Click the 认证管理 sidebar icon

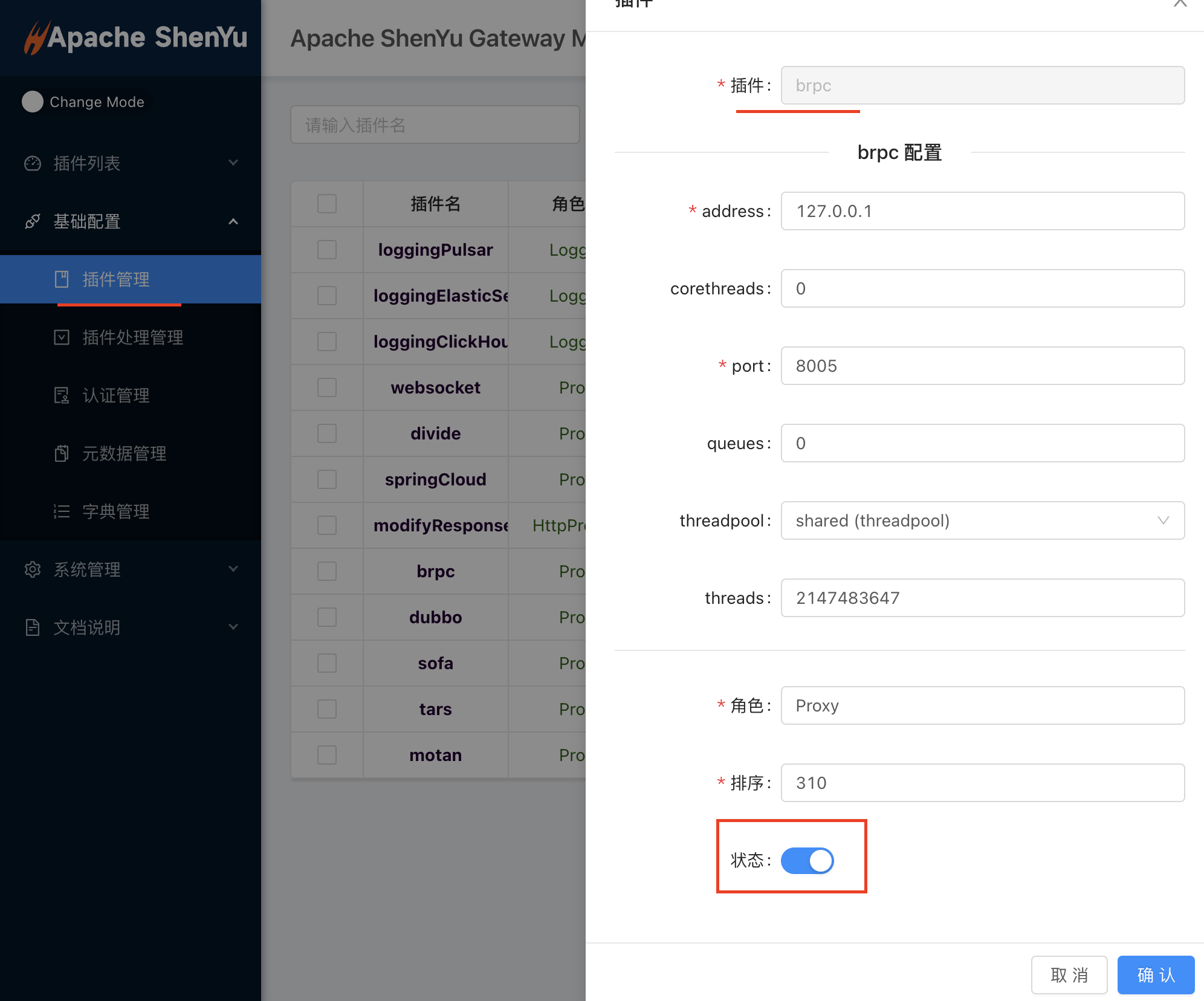[x=62, y=395]
